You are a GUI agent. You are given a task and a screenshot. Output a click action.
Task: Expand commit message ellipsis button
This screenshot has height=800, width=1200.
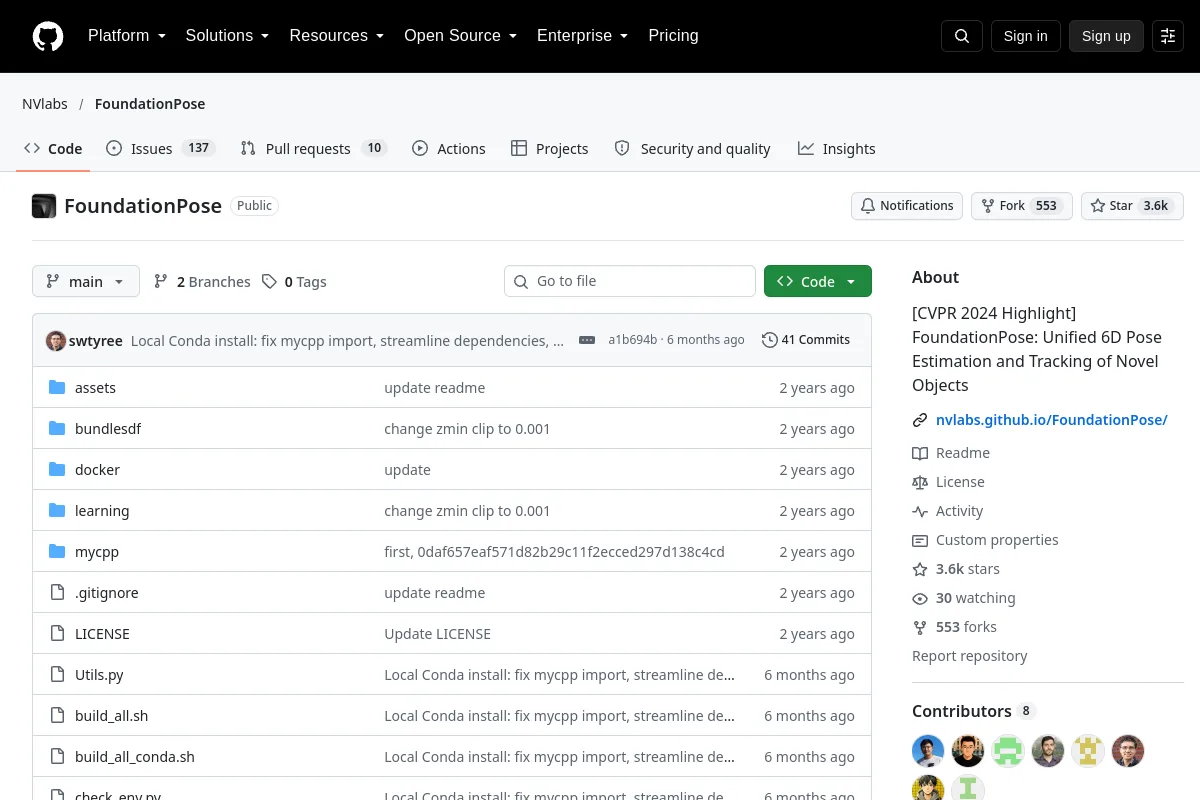(x=587, y=340)
